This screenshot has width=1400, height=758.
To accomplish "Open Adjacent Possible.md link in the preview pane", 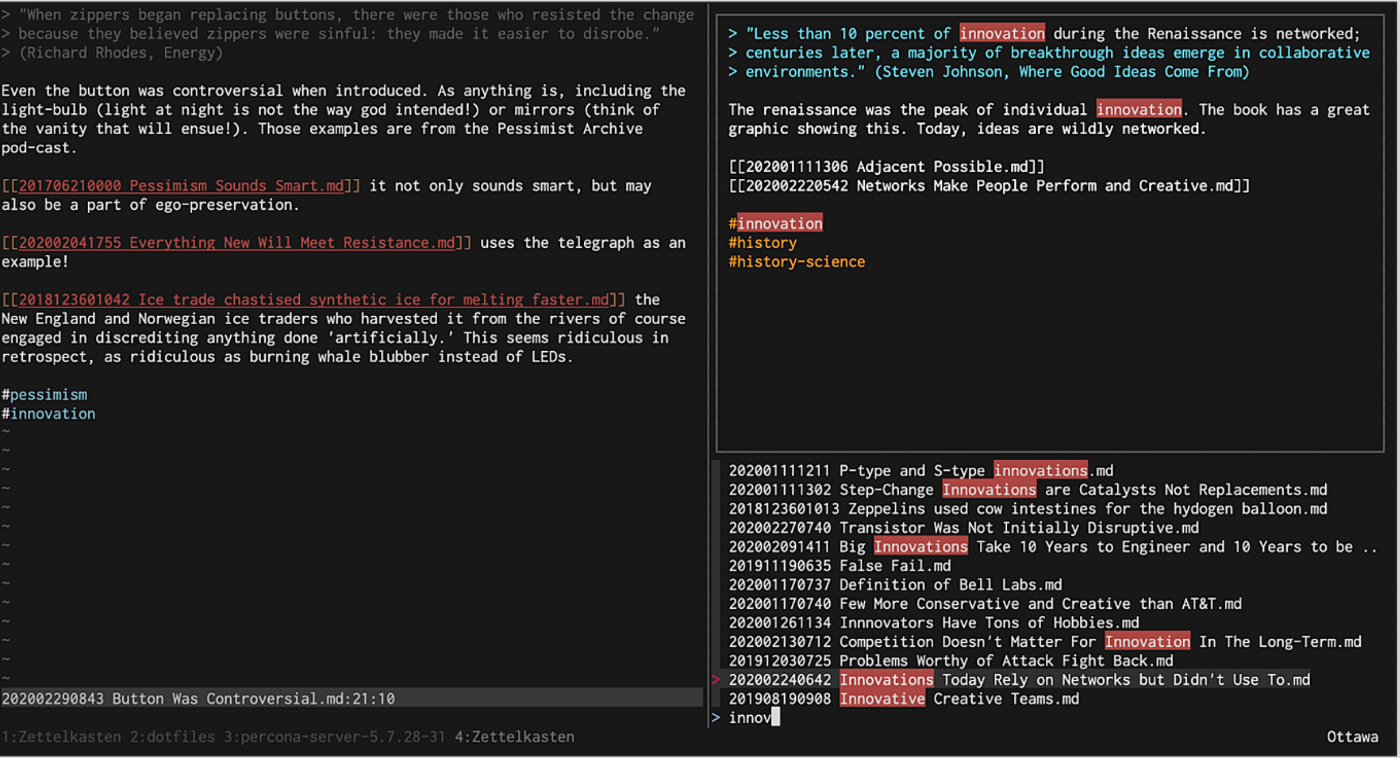I will point(886,167).
